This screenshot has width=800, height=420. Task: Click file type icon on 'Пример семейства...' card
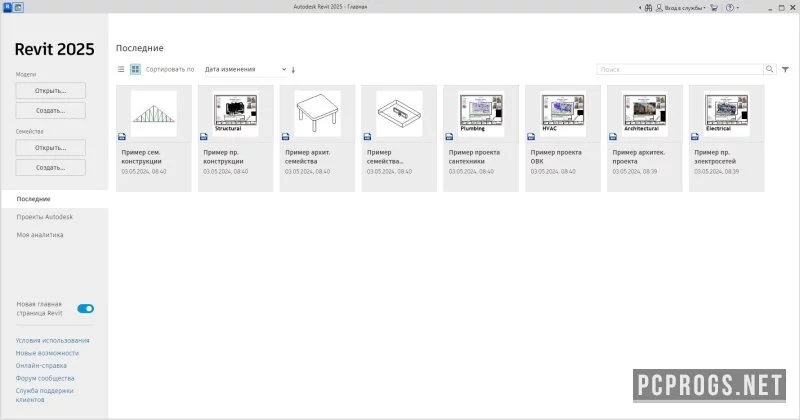point(367,137)
